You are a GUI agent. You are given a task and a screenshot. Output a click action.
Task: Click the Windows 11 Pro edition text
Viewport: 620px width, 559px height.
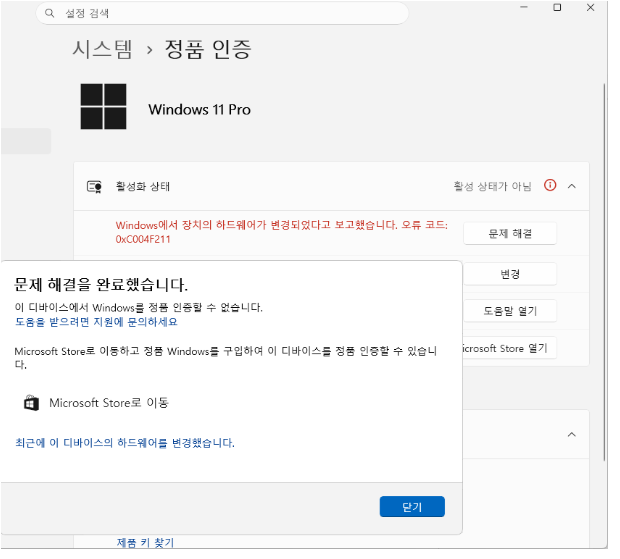tap(202, 111)
